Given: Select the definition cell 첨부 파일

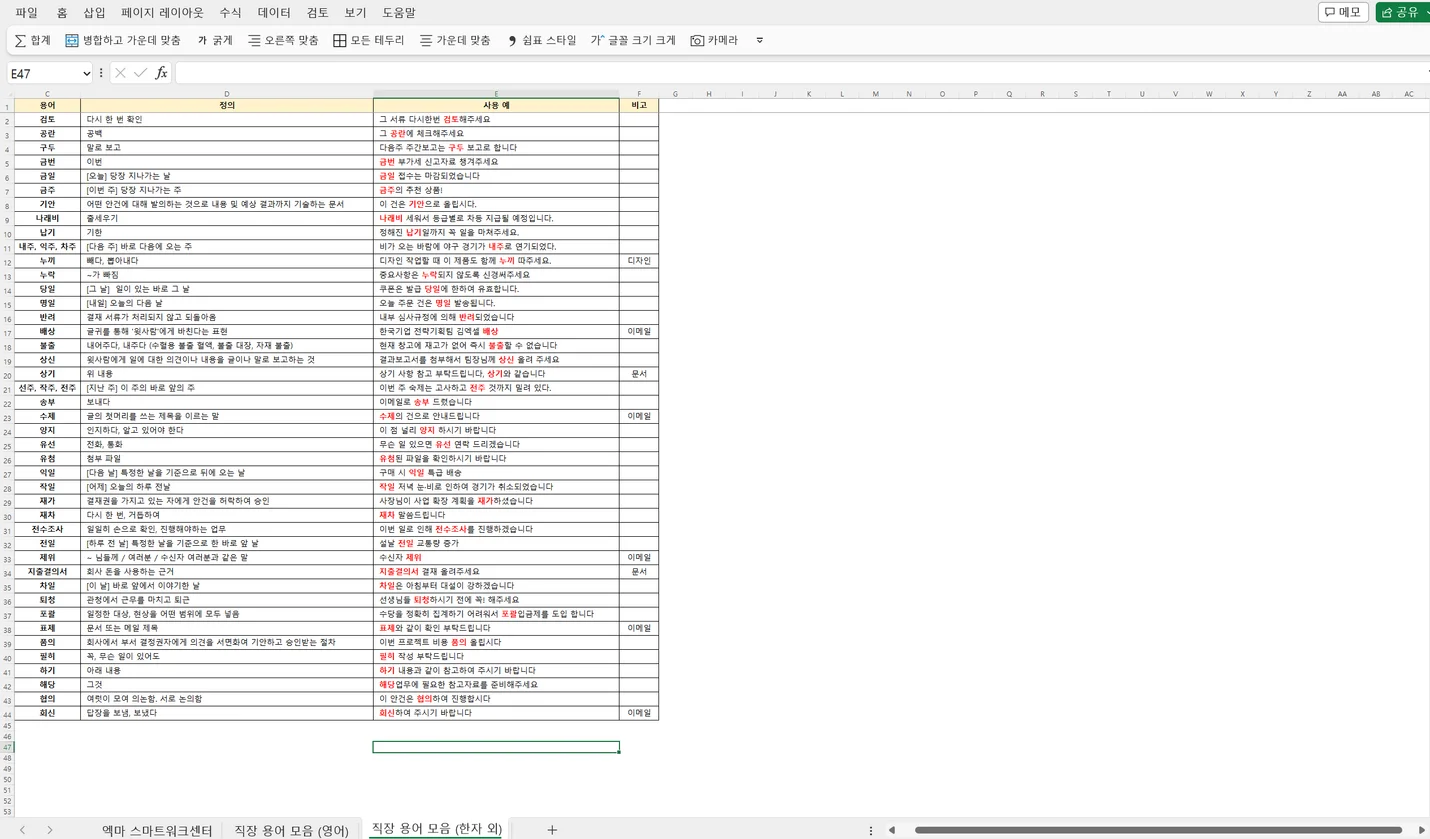Looking at the screenshot, I should (x=227, y=458).
